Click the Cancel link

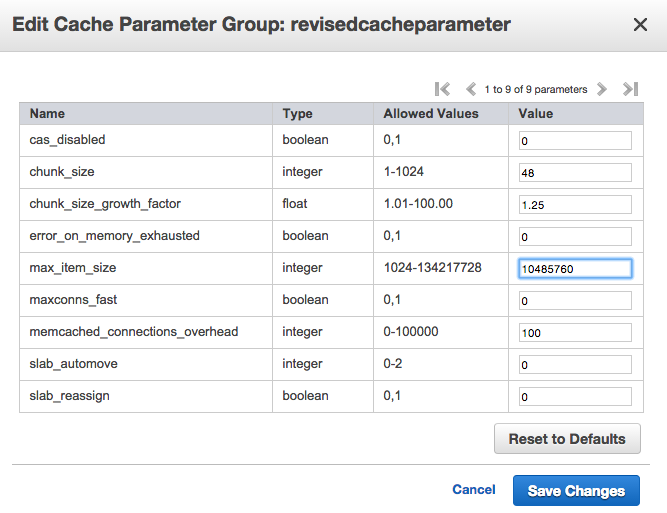[x=474, y=490]
